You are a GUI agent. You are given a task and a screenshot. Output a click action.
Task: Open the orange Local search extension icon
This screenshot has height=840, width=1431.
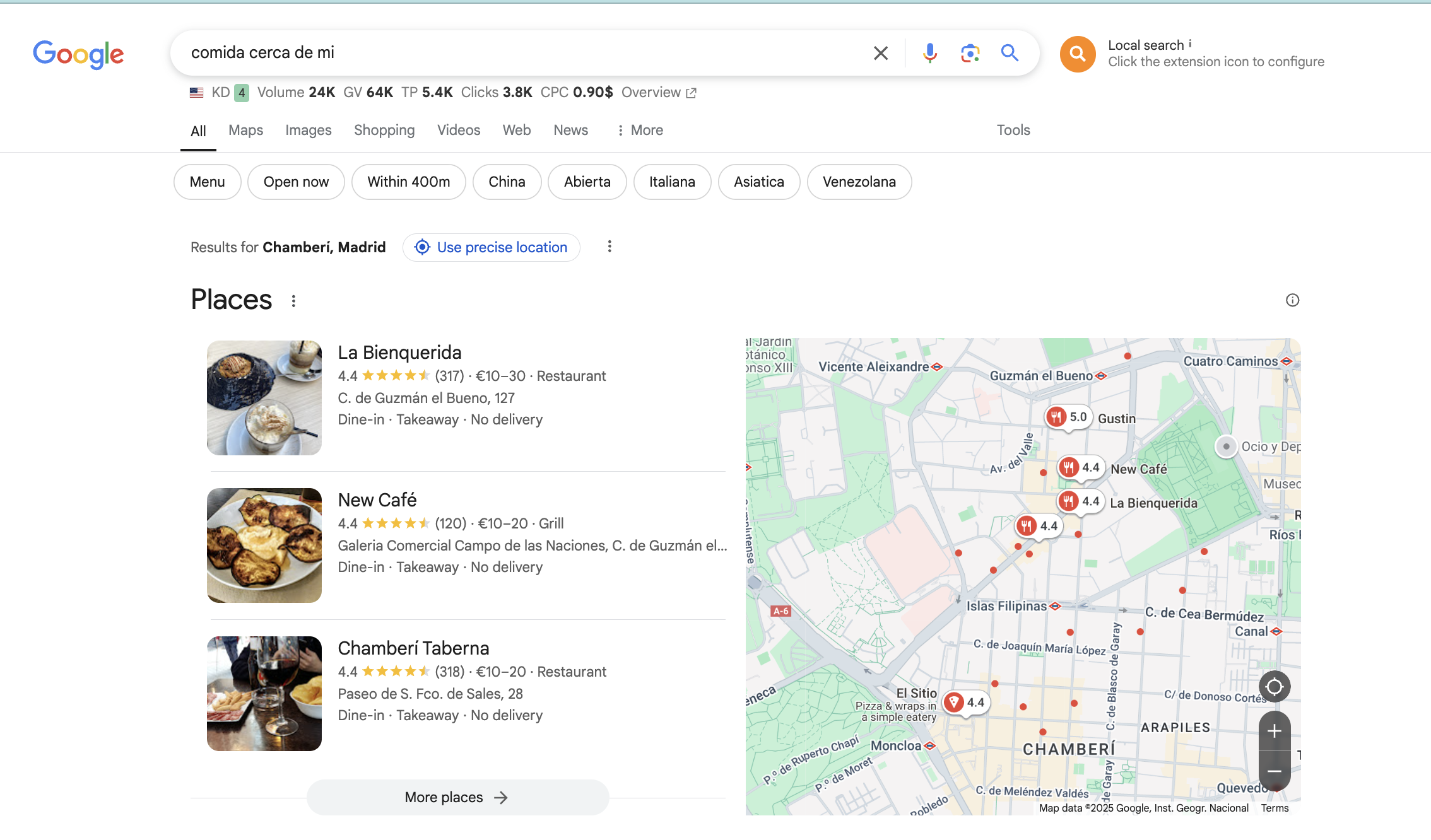point(1078,54)
